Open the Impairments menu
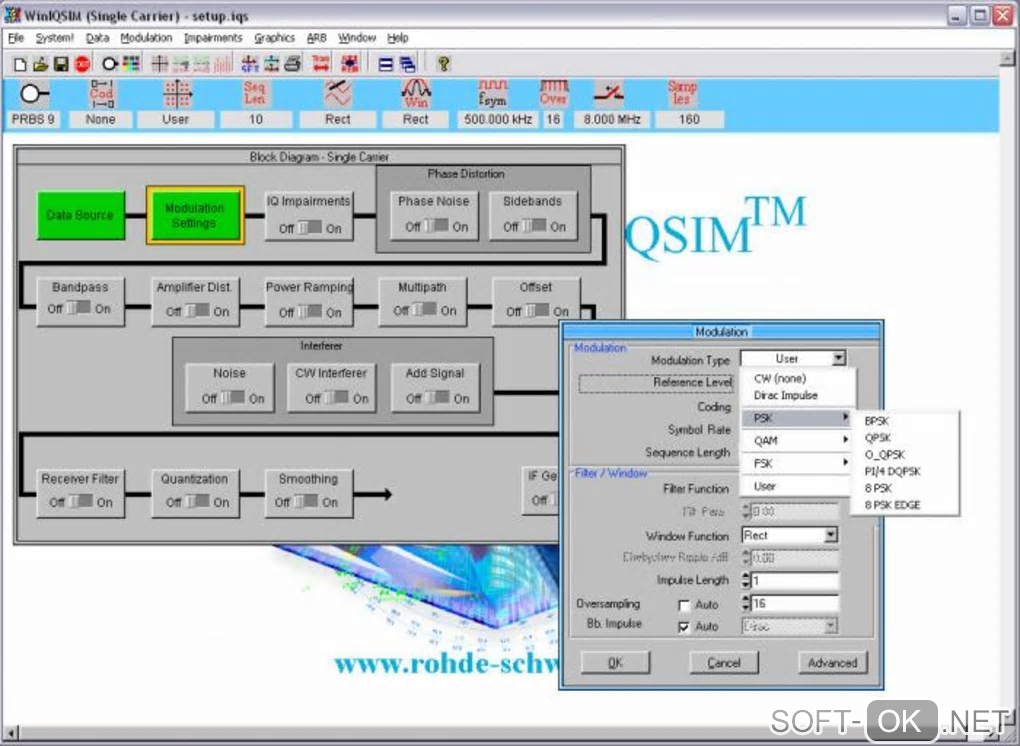The height and width of the screenshot is (746, 1020). pyautogui.click(x=213, y=38)
